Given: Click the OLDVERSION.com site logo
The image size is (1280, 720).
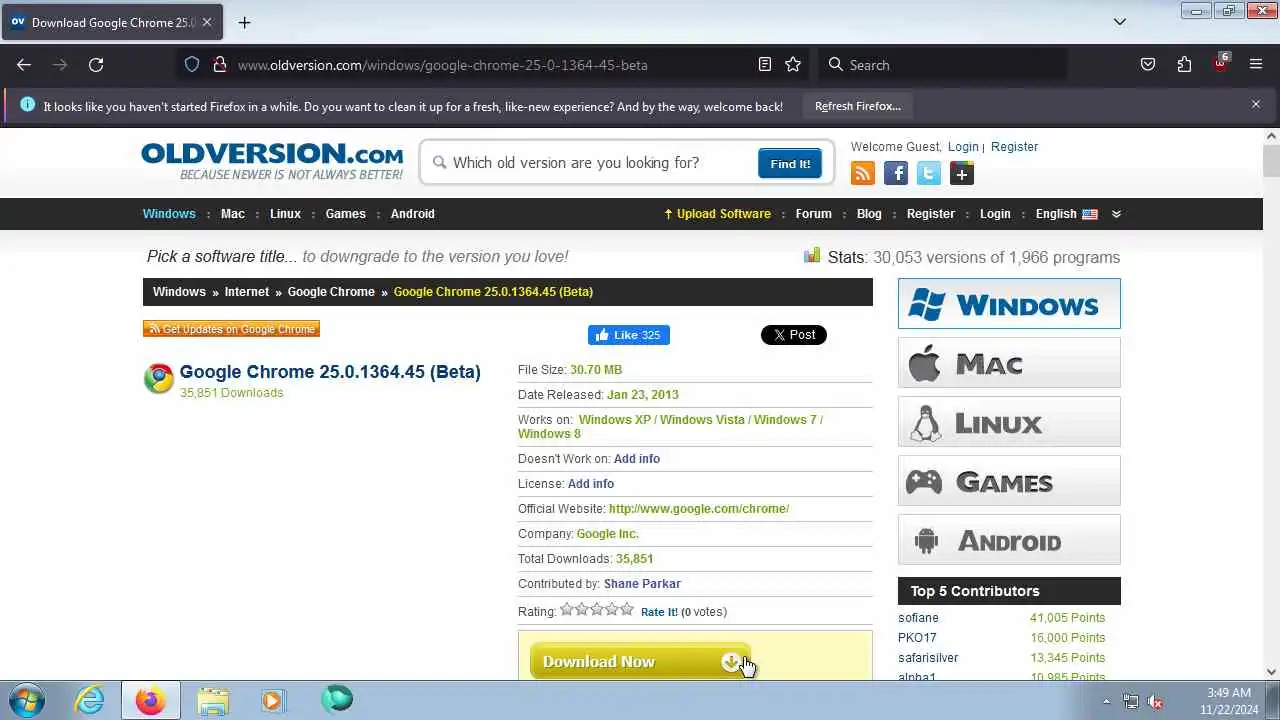Looking at the screenshot, I should coord(272,161).
